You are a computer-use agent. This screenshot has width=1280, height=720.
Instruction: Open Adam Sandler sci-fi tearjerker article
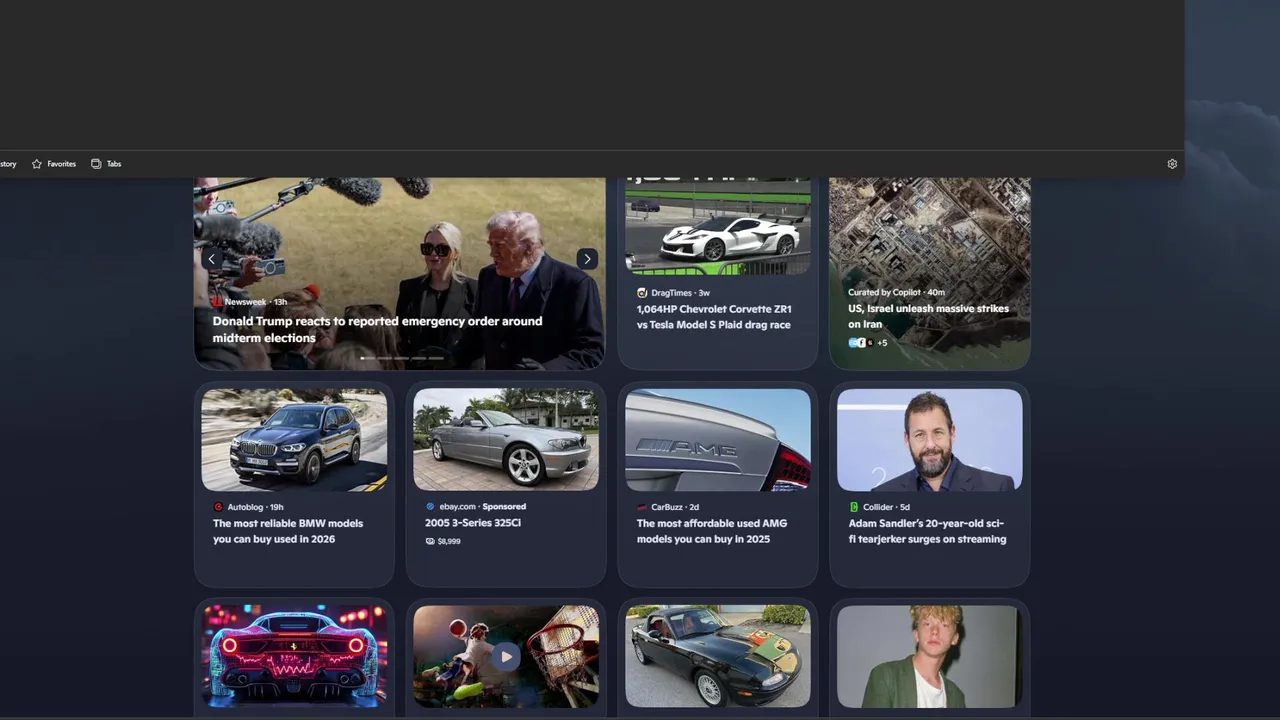(927, 531)
